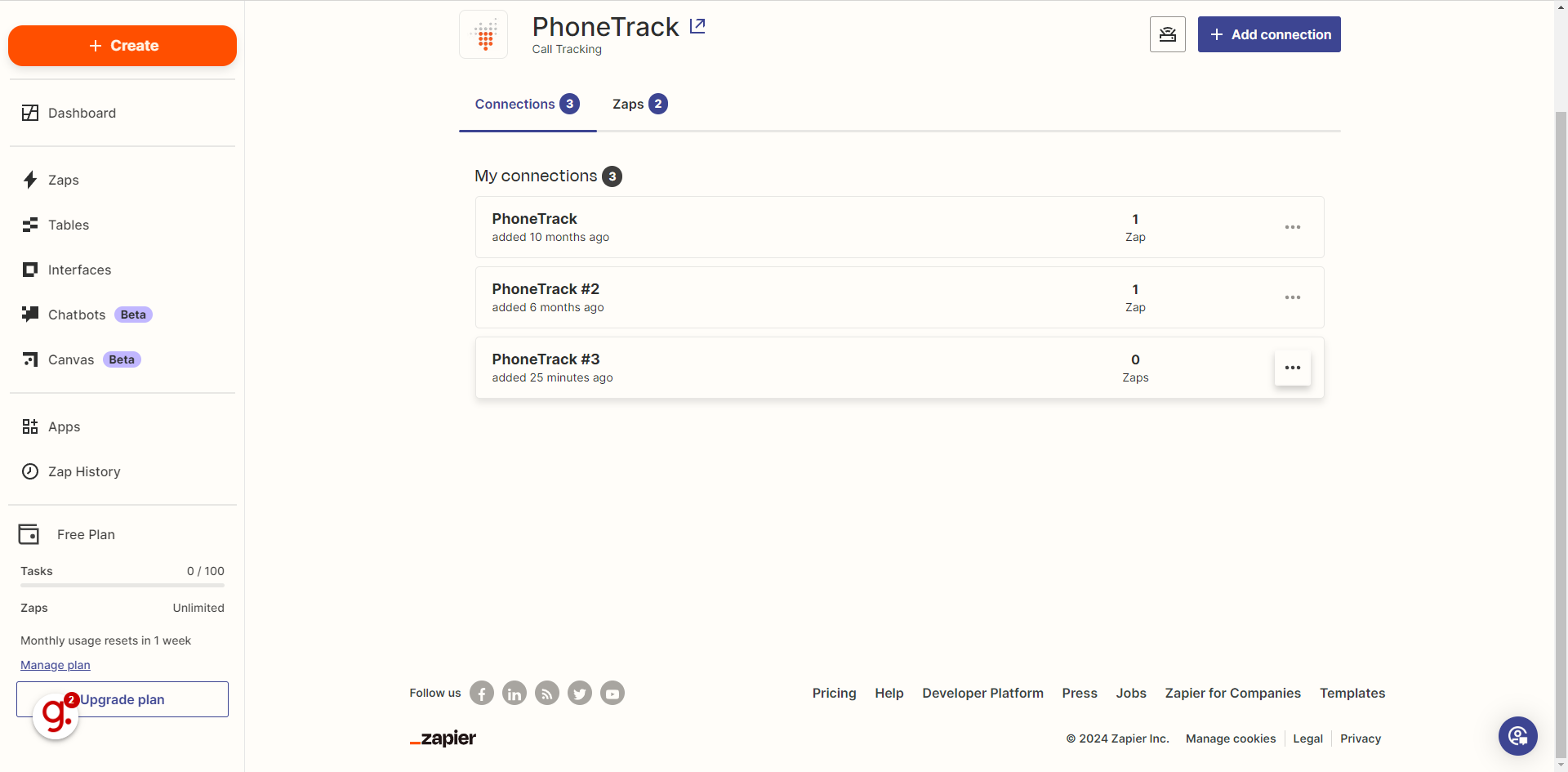Open Zapier LinkedIn icon in footer
The height and width of the screenshot is (772, 1568).
[514, 694]
